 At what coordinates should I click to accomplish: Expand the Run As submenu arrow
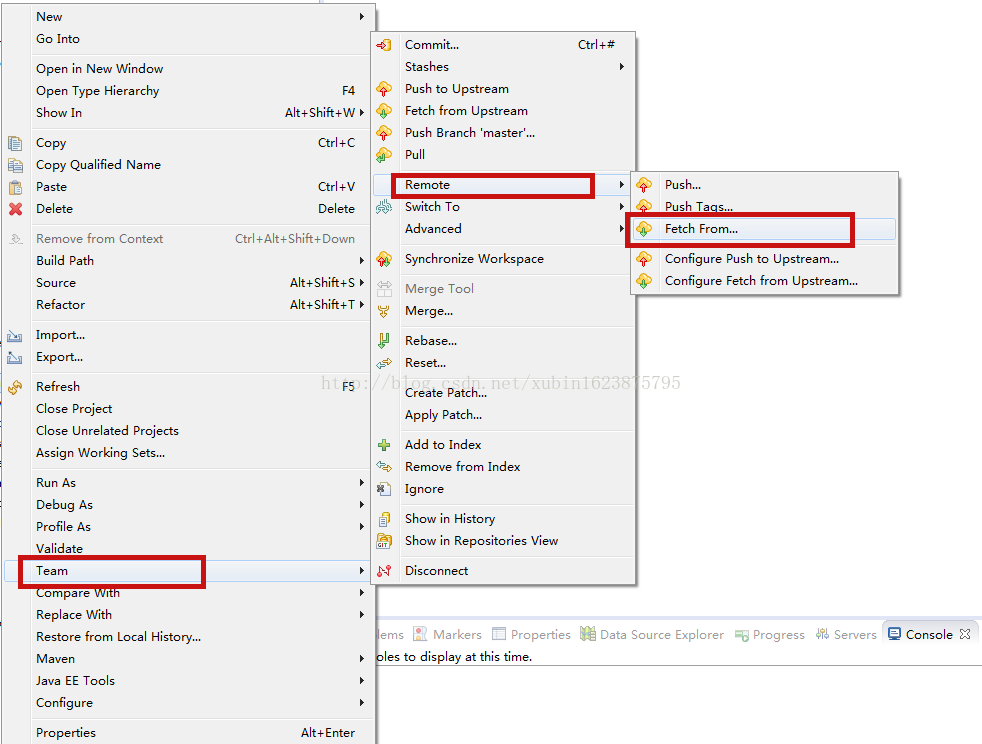pyautogui.click(x=361, y=483)
